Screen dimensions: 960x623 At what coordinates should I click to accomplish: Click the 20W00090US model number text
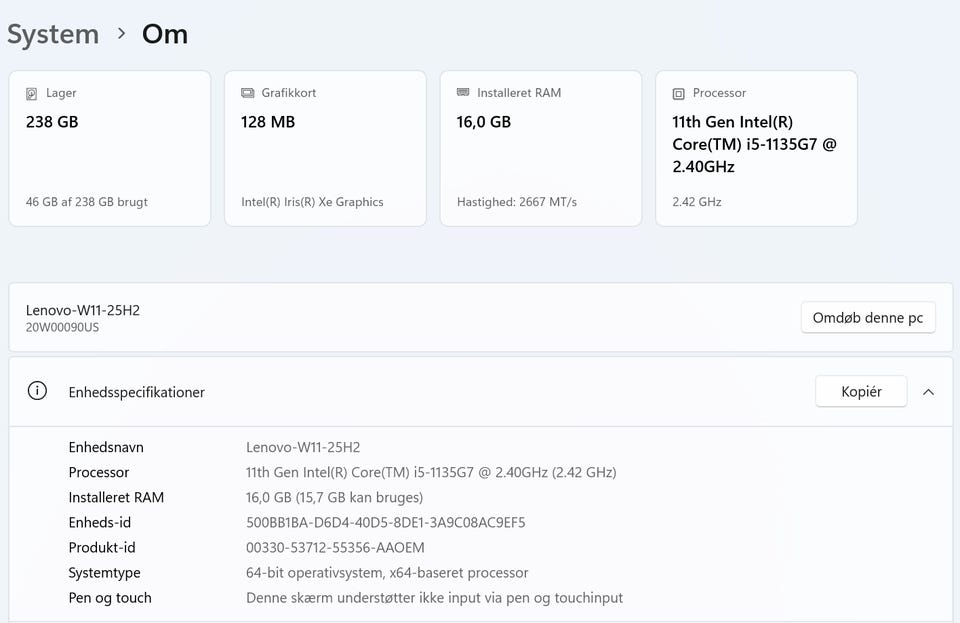(x=62, y=327)
